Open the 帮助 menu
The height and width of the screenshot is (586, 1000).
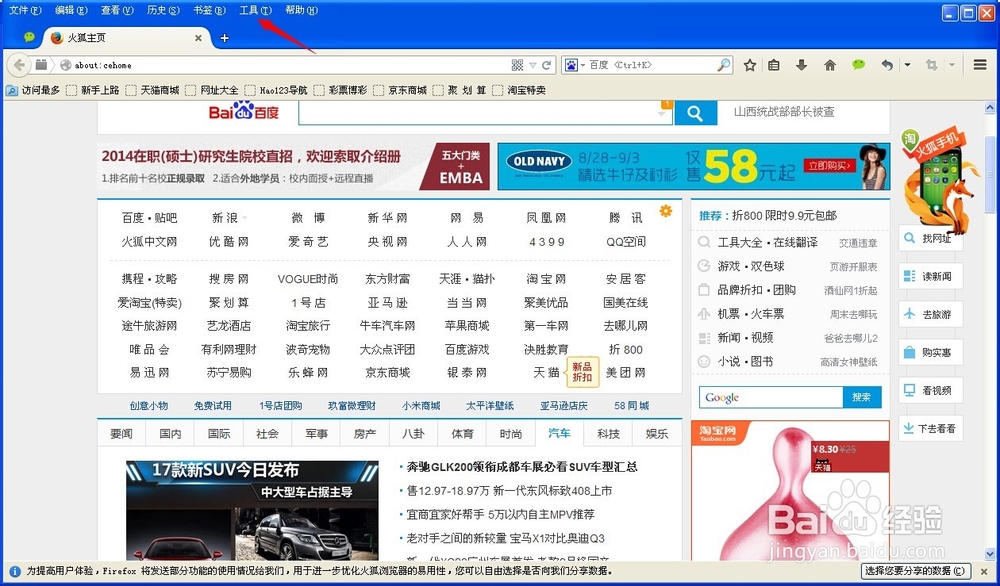click(301, 10)
